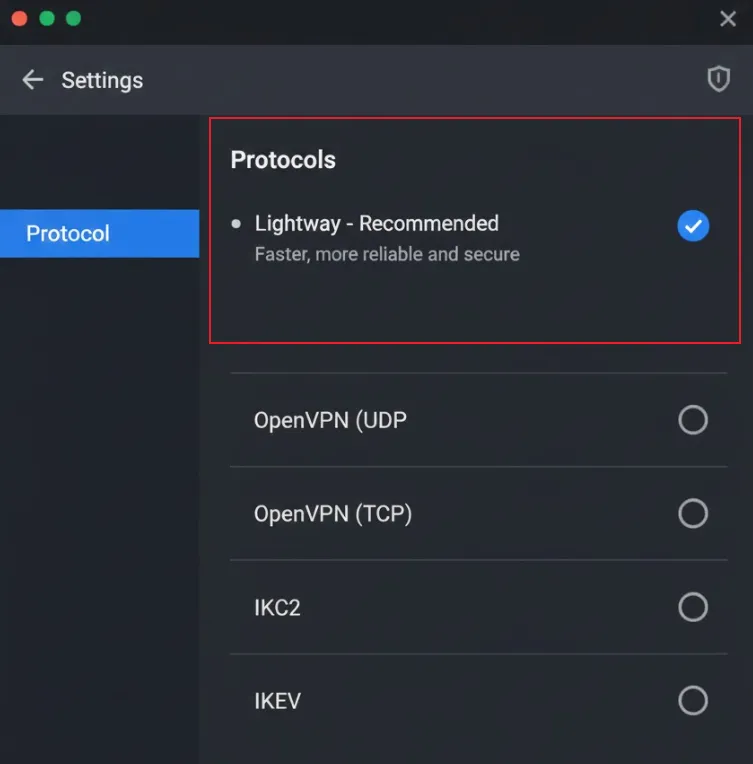Click the Lightway - Recommended label

click(376, 223)
